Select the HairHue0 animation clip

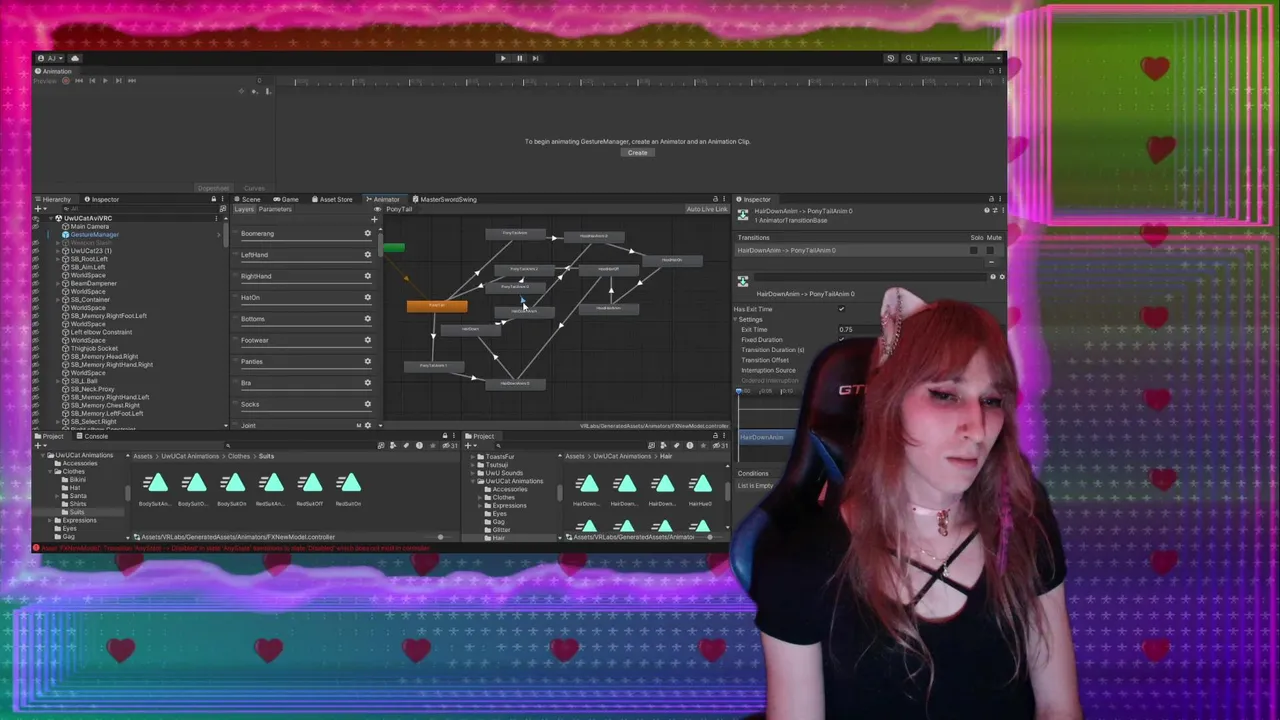coord(700,489)
